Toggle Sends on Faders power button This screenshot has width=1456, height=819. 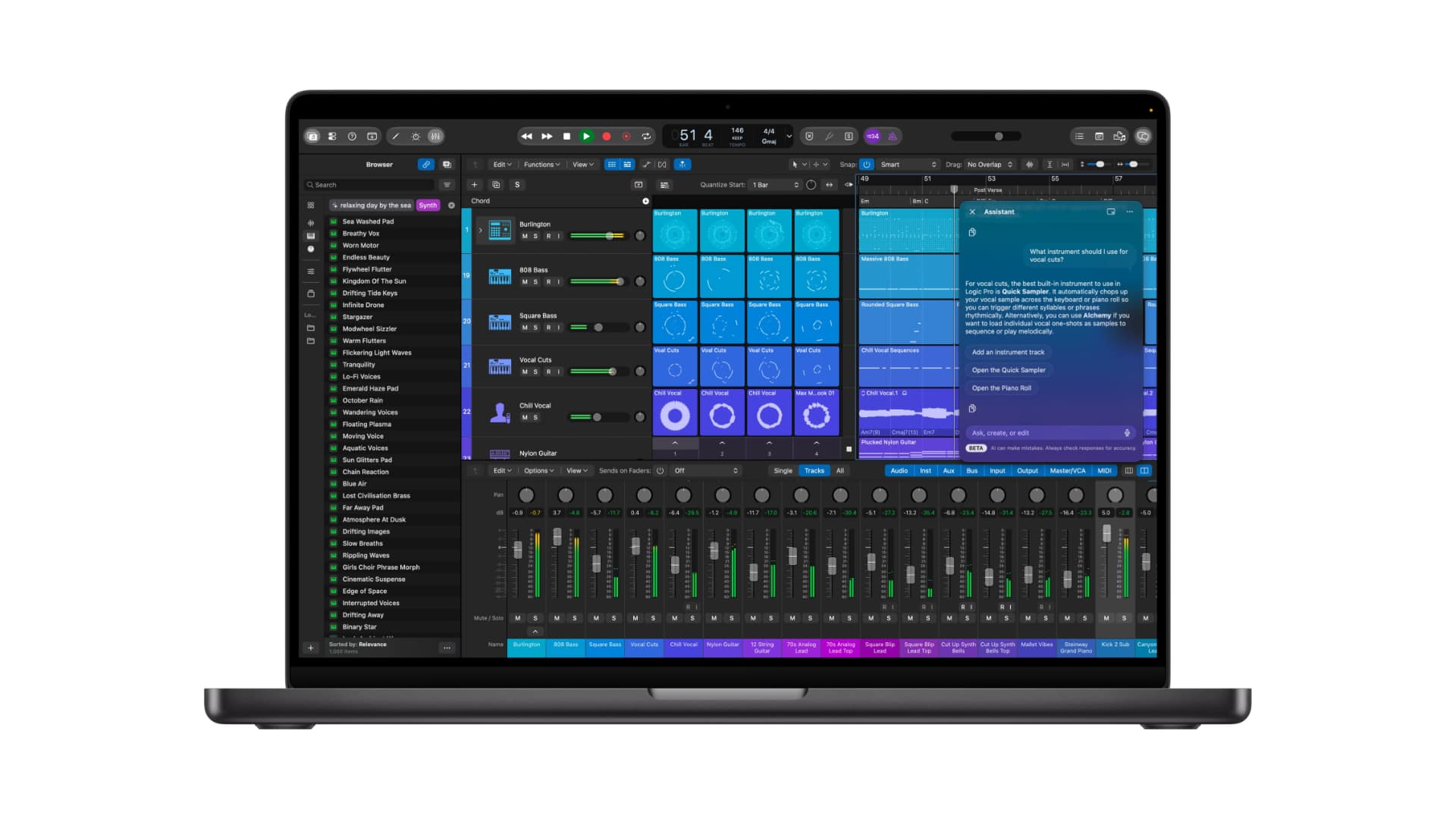(661, 471)
